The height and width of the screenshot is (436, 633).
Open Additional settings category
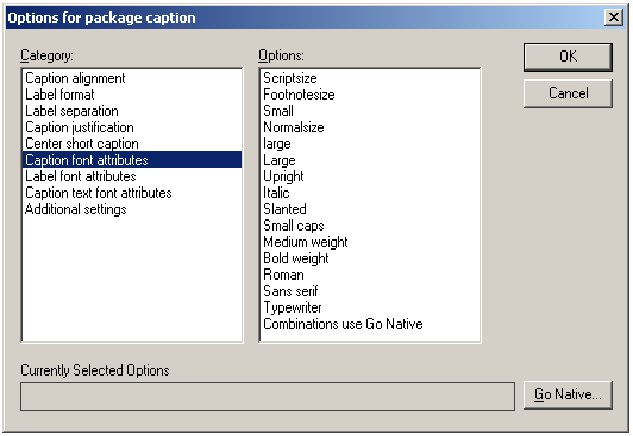75,209
